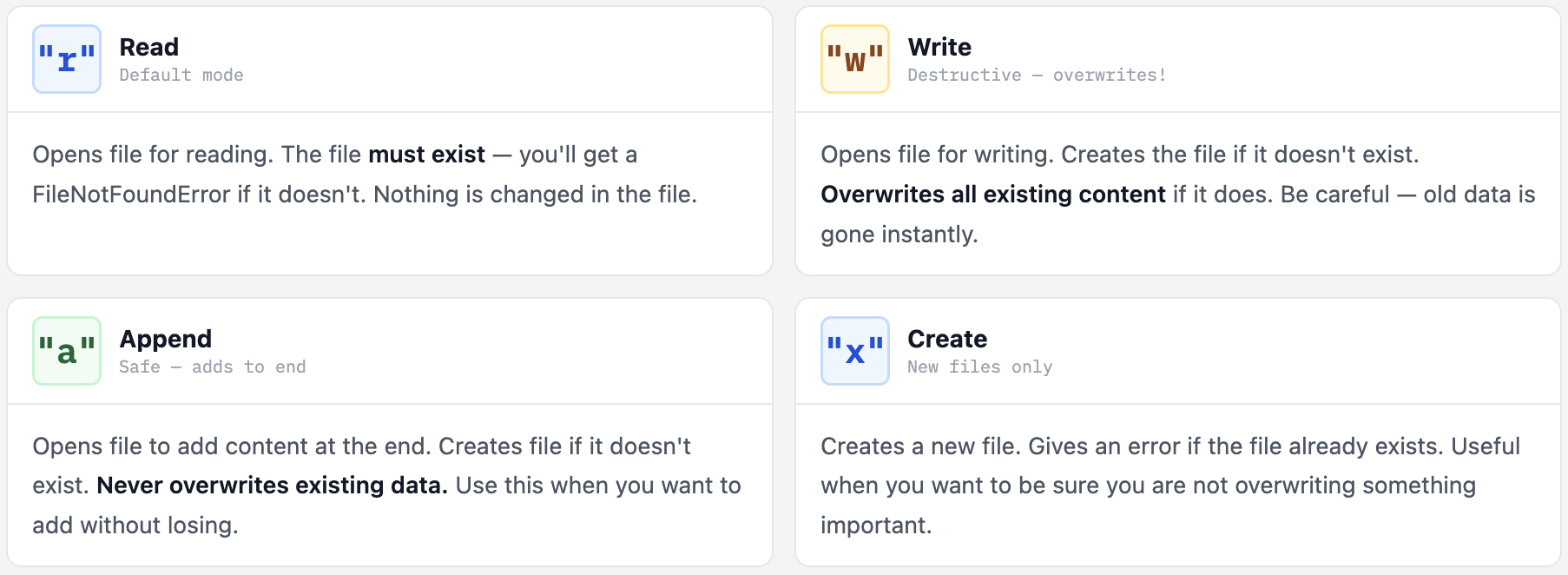1568x575 pixels.
Task: Click the "New files only" subtitle
Action: click(979, 367)
